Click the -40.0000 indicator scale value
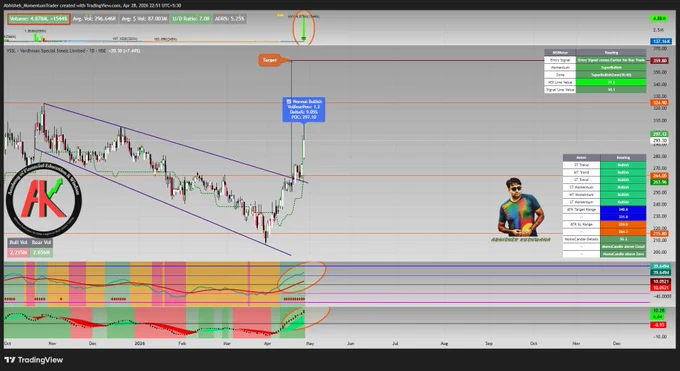The width and height of the screenshot is (680, 371). click(661, 296)
